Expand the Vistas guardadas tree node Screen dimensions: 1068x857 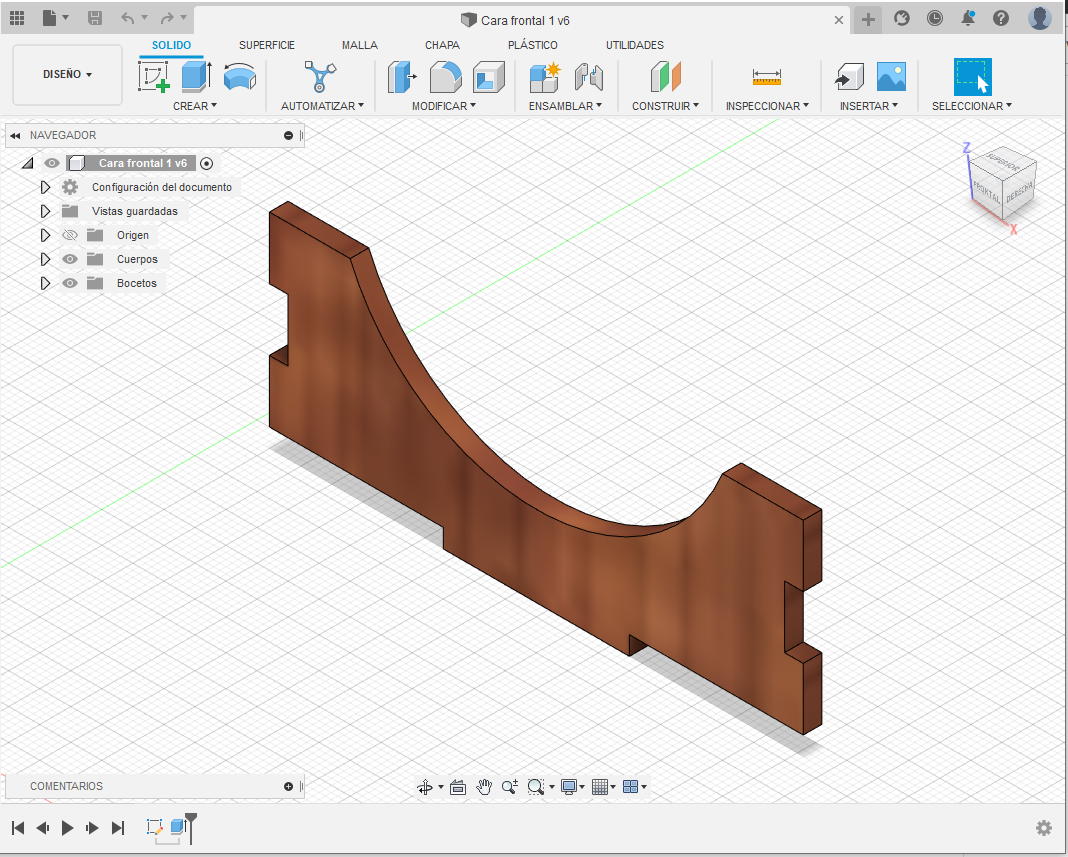45,211
